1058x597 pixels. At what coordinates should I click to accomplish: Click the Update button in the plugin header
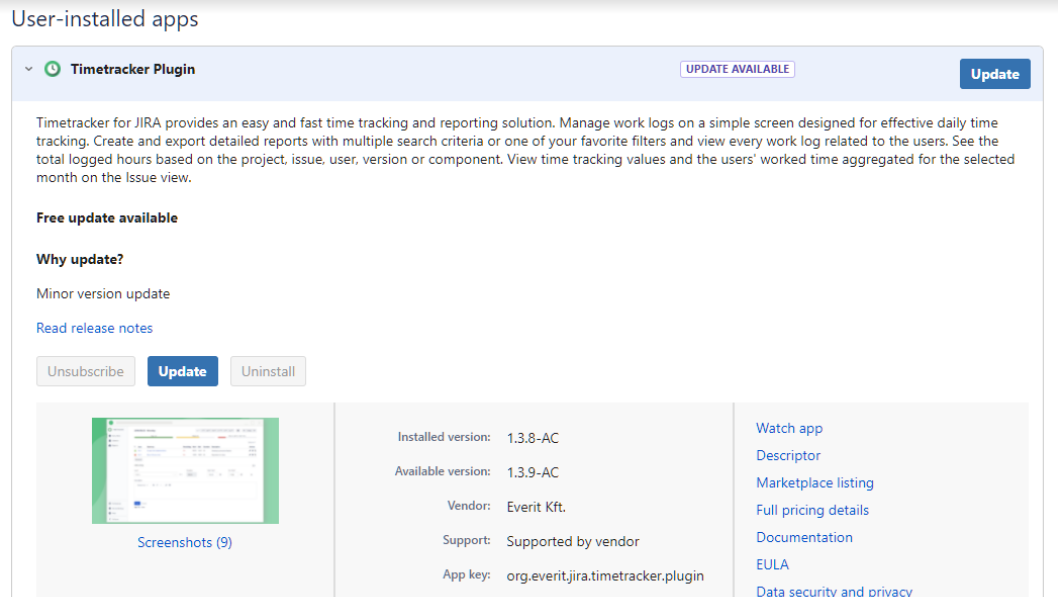995,74
